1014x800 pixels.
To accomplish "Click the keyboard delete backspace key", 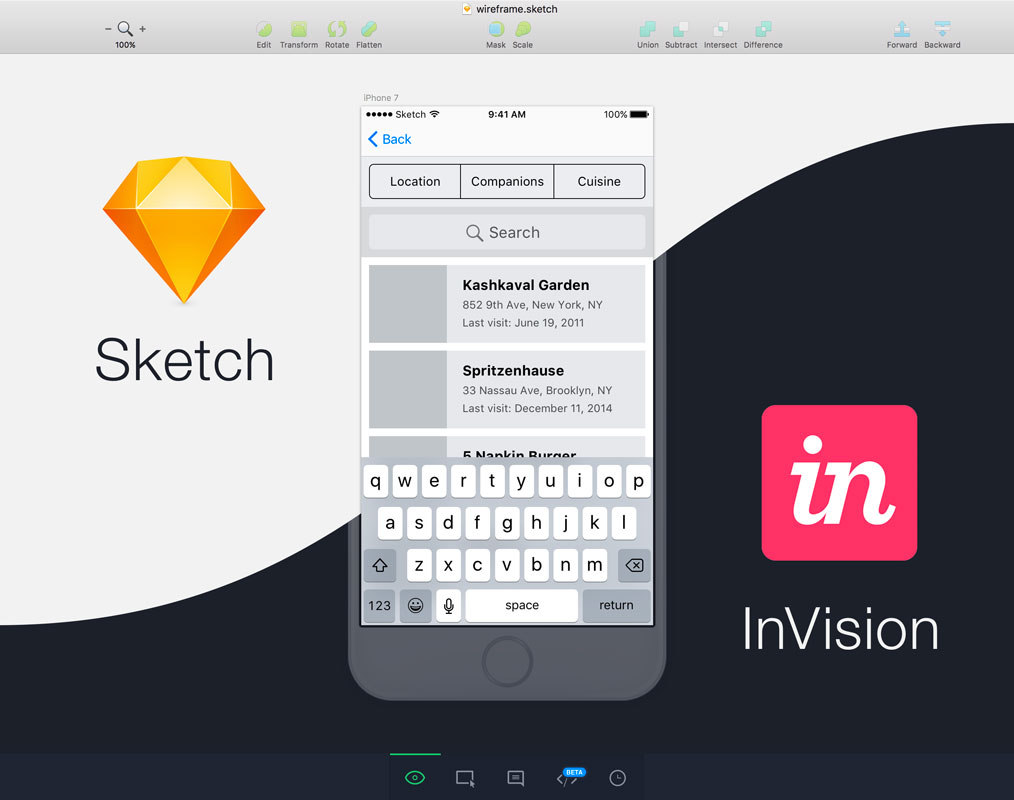I will click(x=634, y=565).
